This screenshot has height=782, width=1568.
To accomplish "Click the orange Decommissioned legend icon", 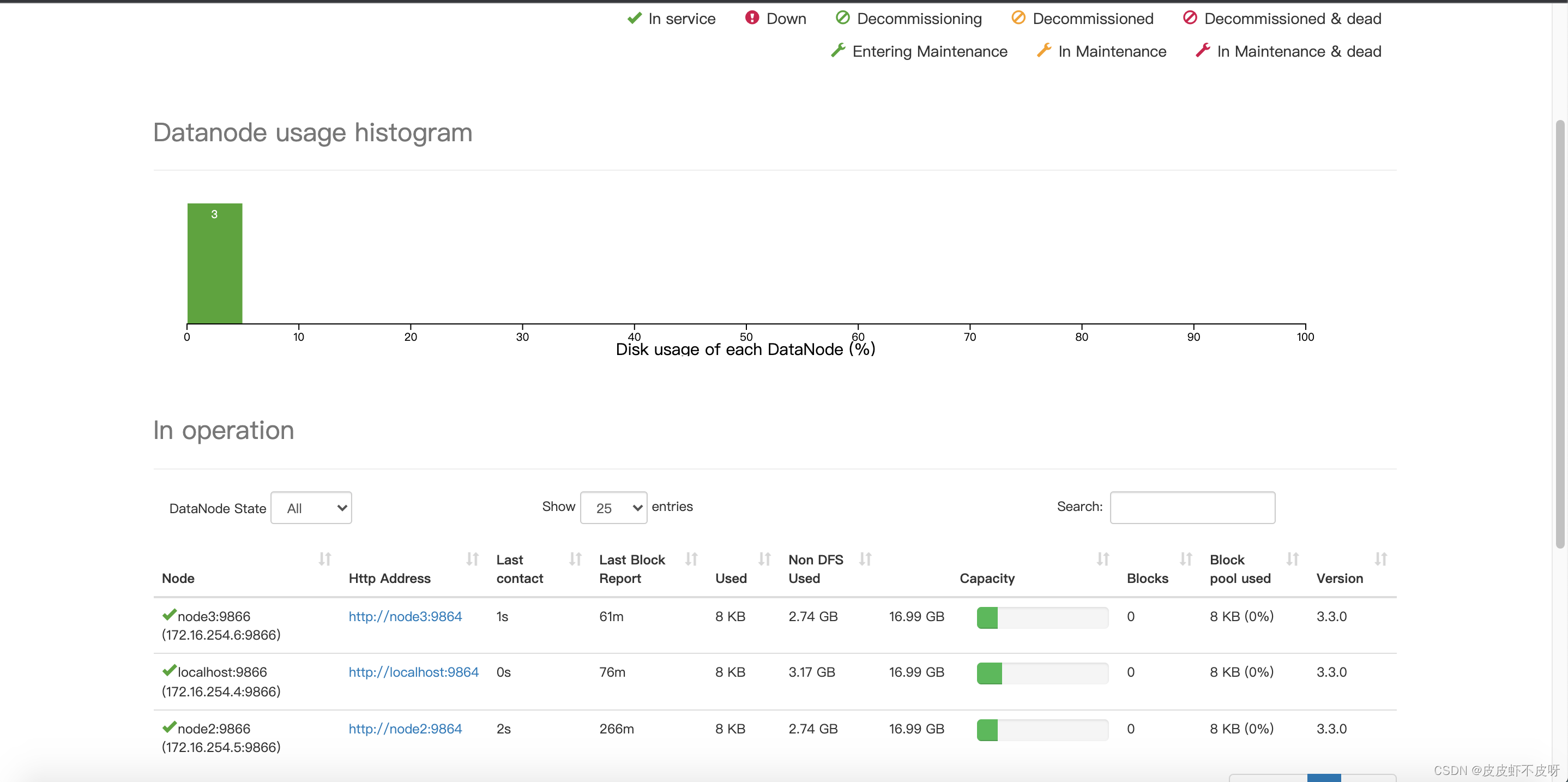I will [1018, 17].
